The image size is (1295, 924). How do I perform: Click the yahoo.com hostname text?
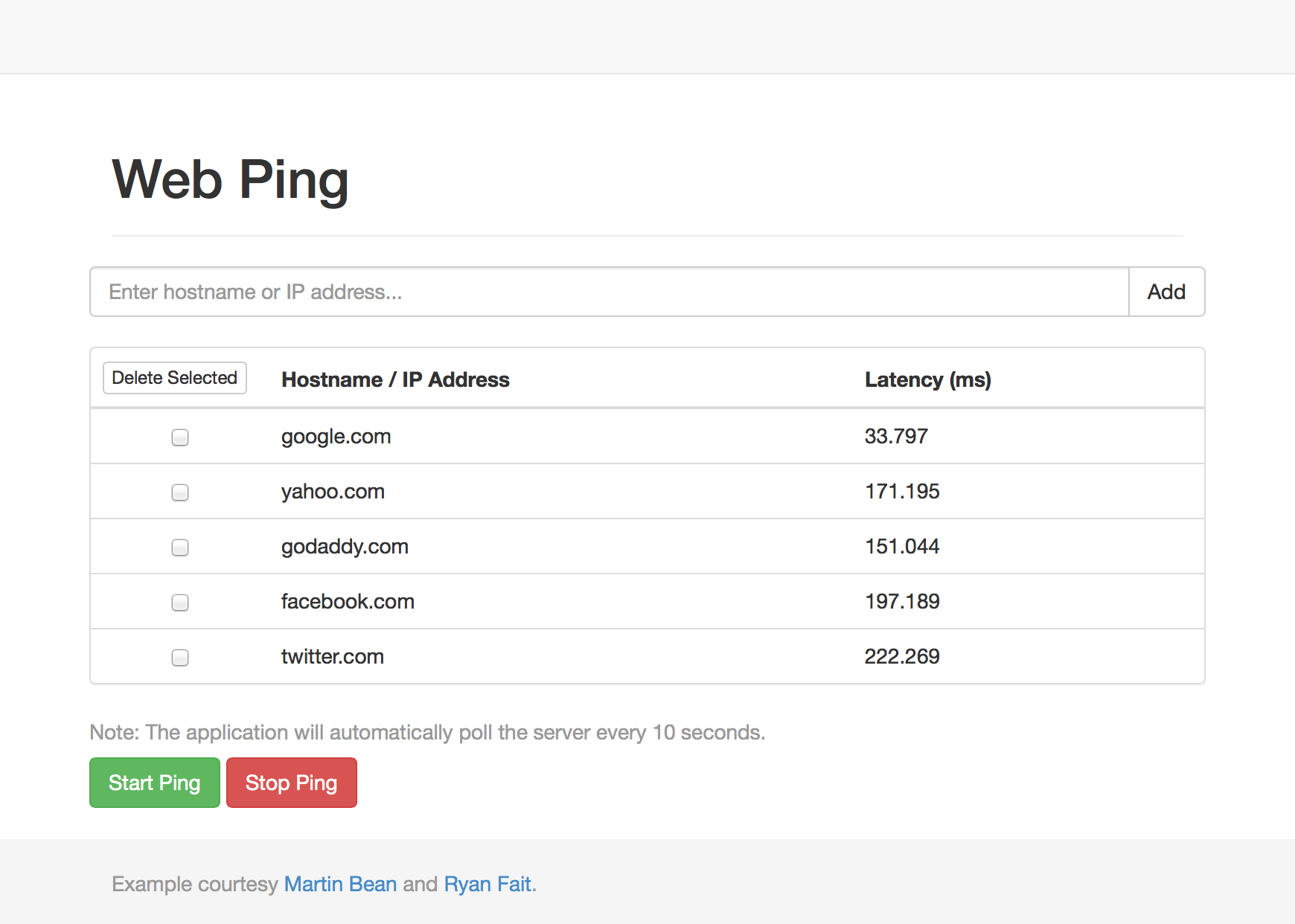pos(333,492)
